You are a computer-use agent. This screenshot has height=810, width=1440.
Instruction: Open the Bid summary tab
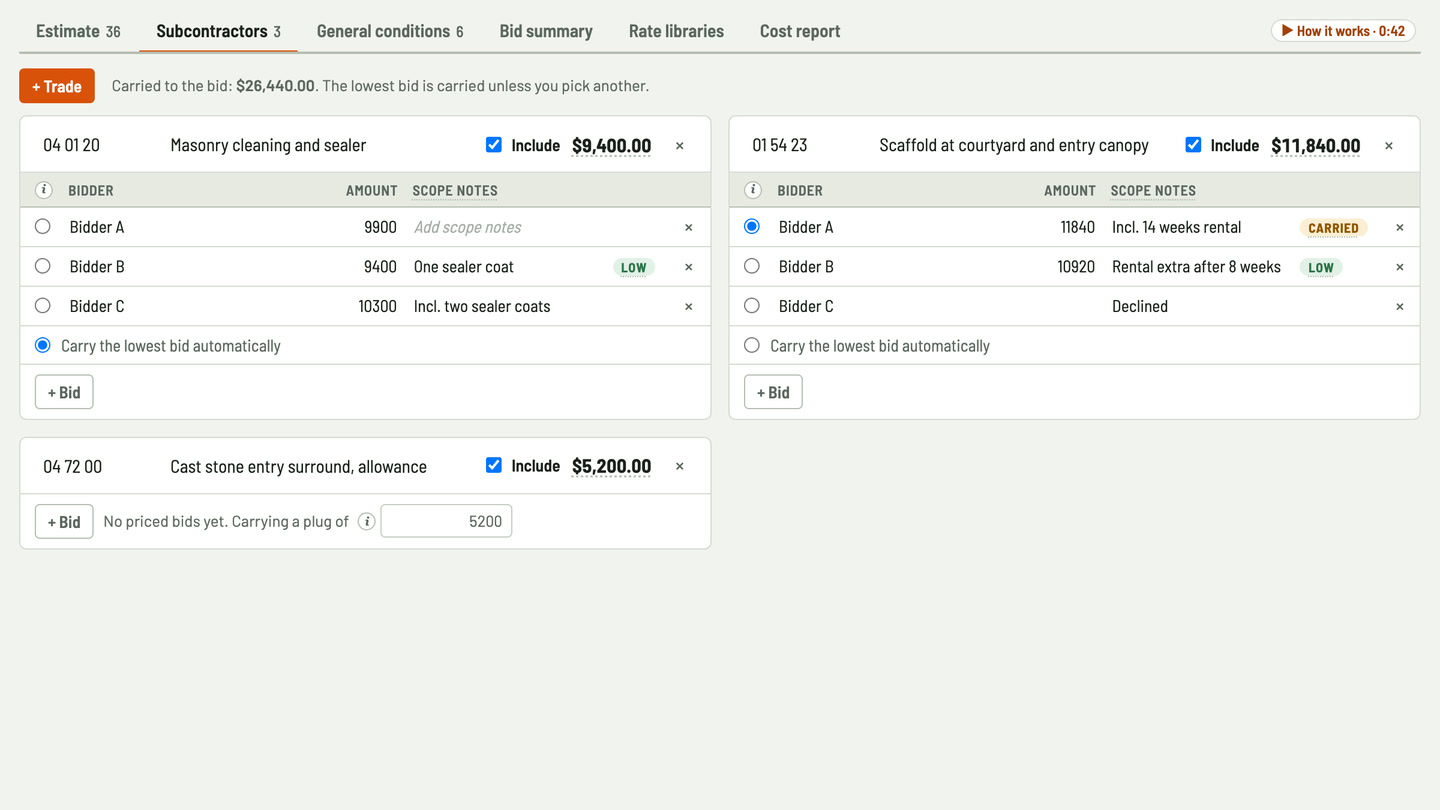(546, 31)
